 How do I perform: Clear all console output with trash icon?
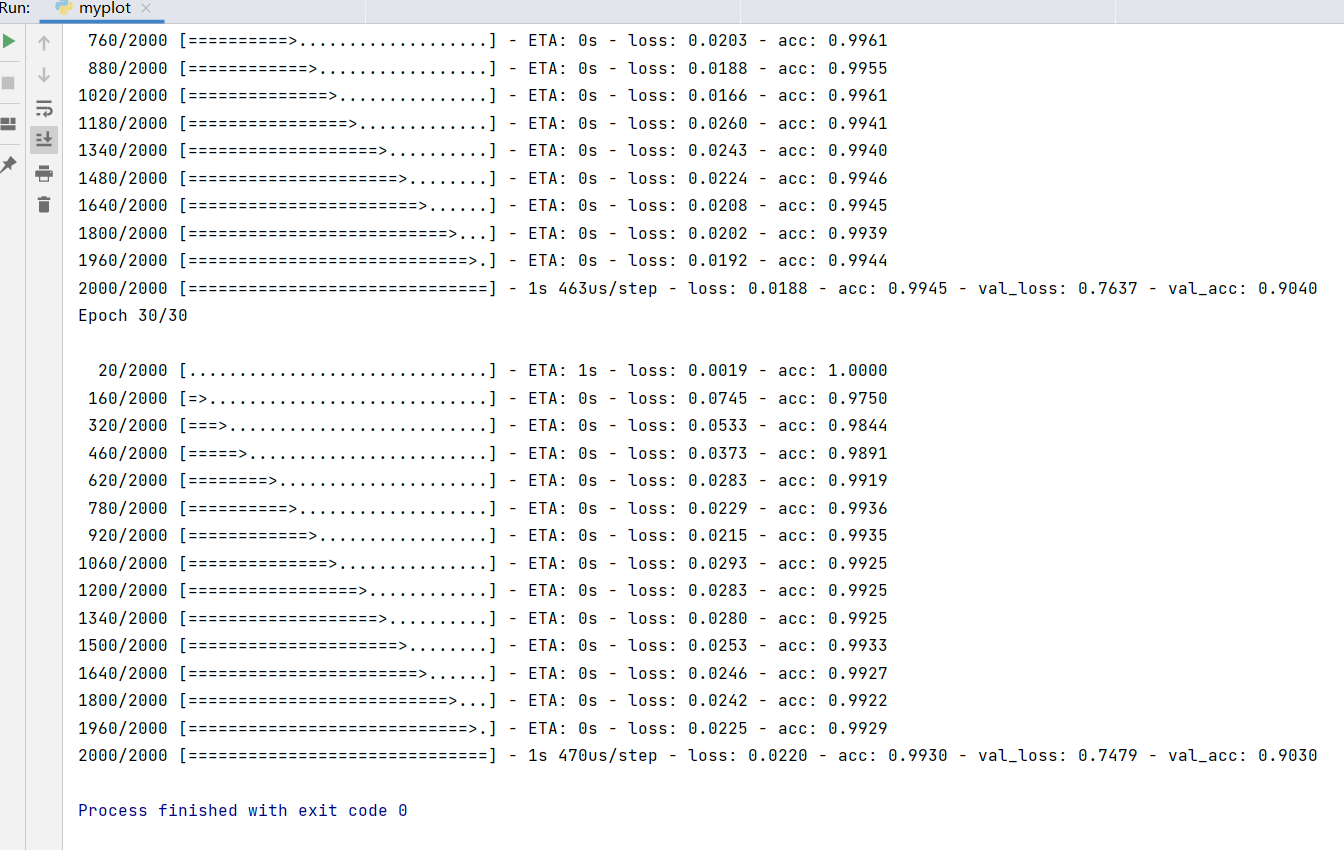(44, 205)
